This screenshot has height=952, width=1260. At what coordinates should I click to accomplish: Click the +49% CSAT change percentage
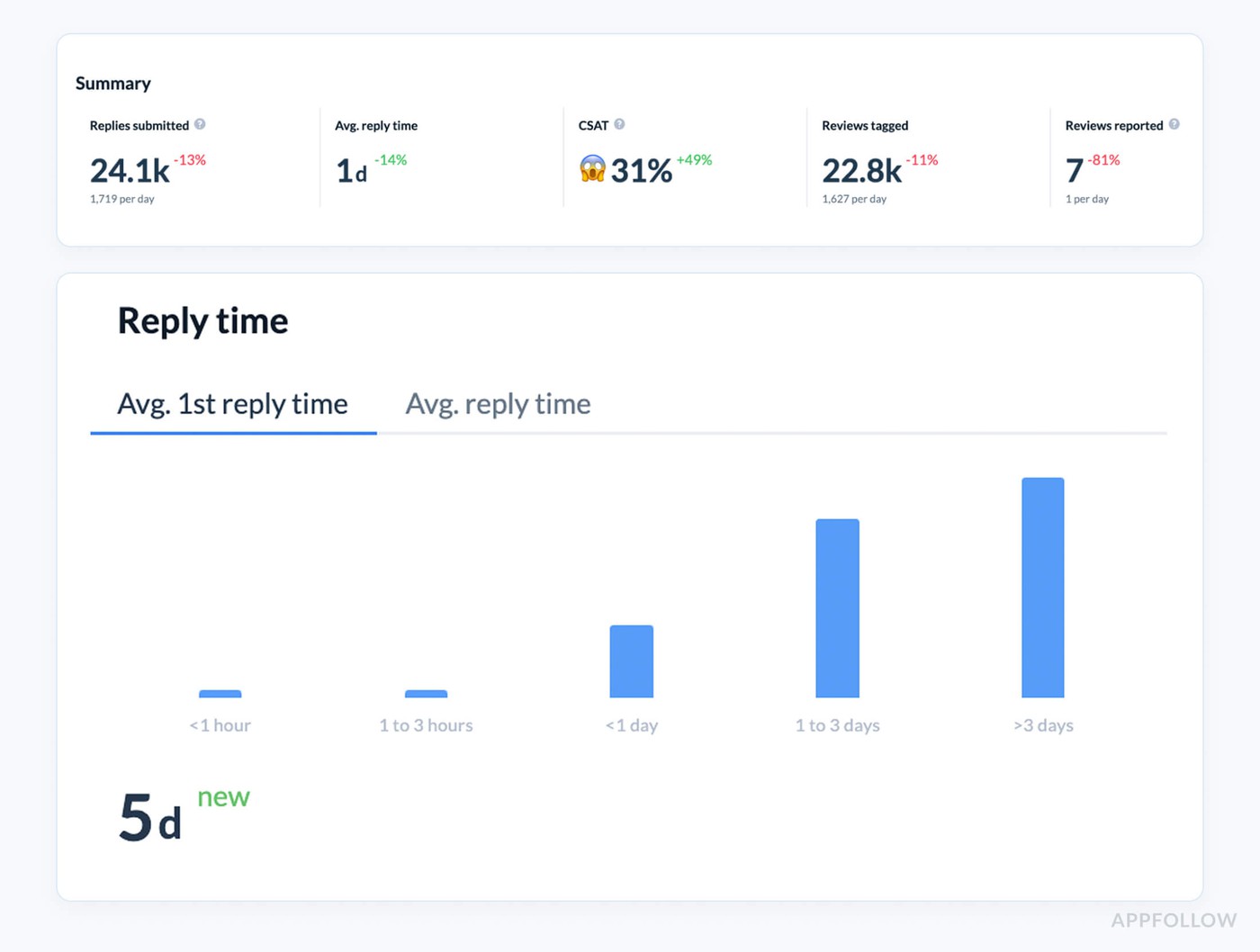(x=694, y=159)
